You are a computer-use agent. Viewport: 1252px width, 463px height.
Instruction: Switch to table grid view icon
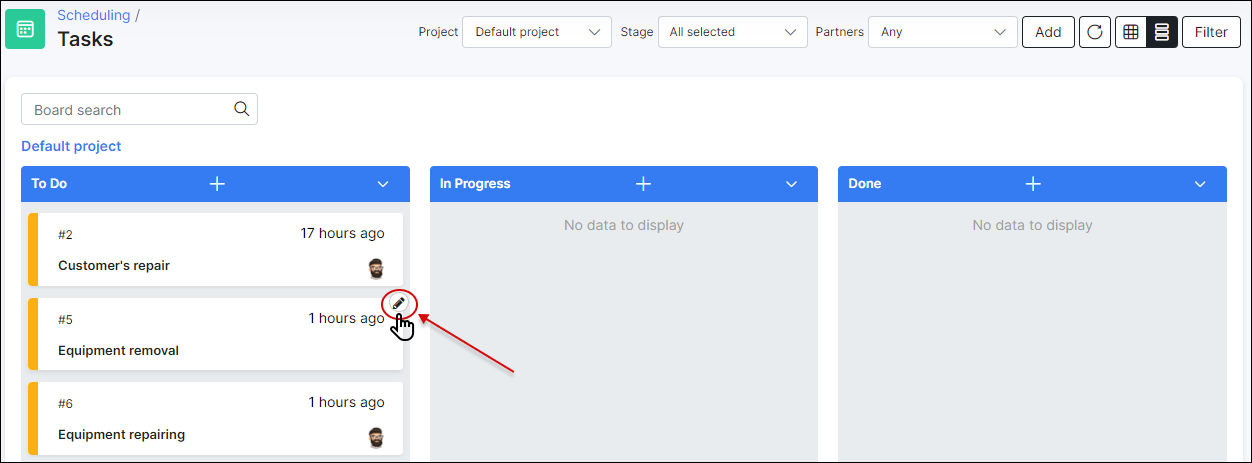(1130, 32)
